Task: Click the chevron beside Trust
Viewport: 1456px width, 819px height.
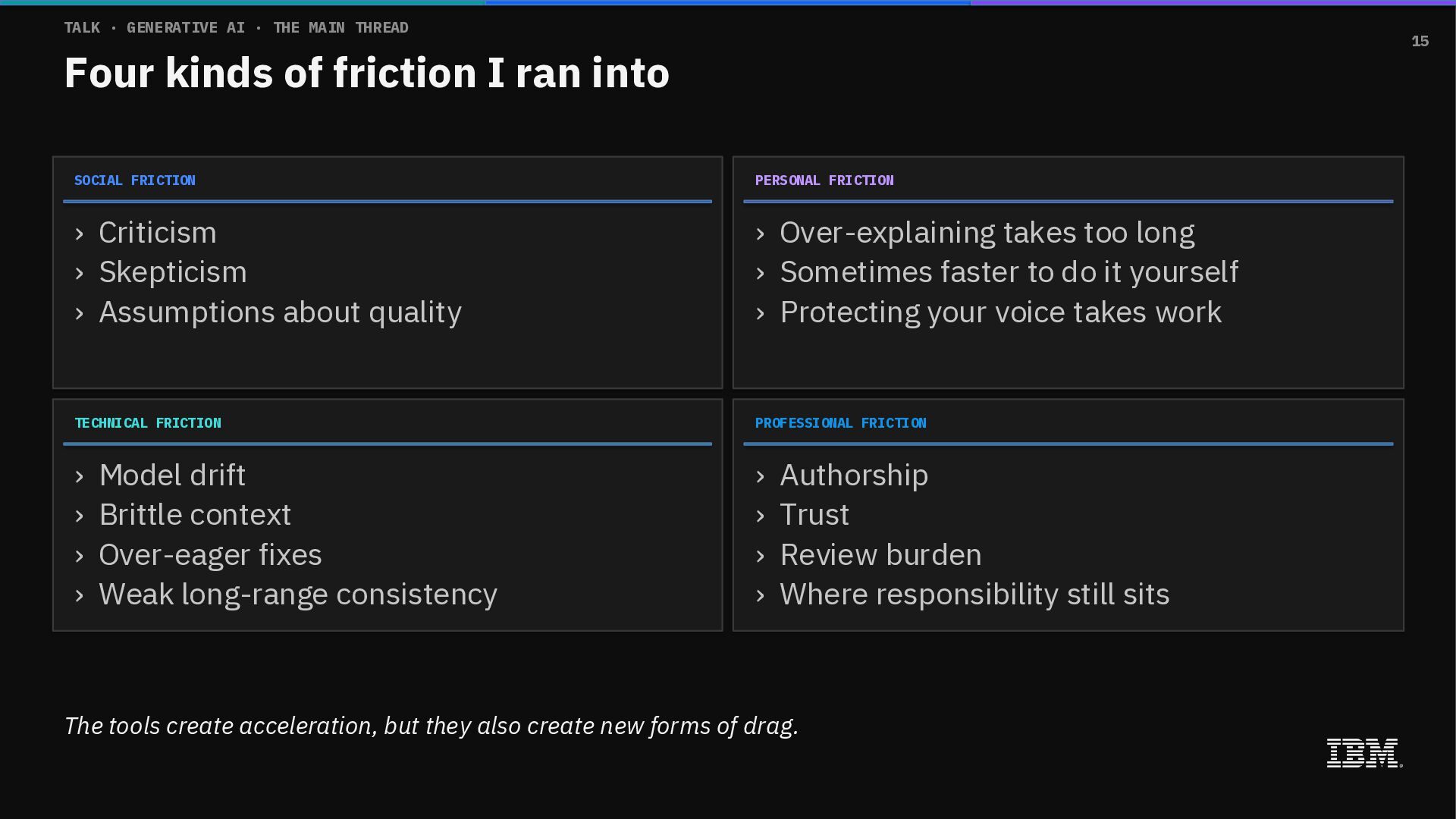Action: point(761,516)
